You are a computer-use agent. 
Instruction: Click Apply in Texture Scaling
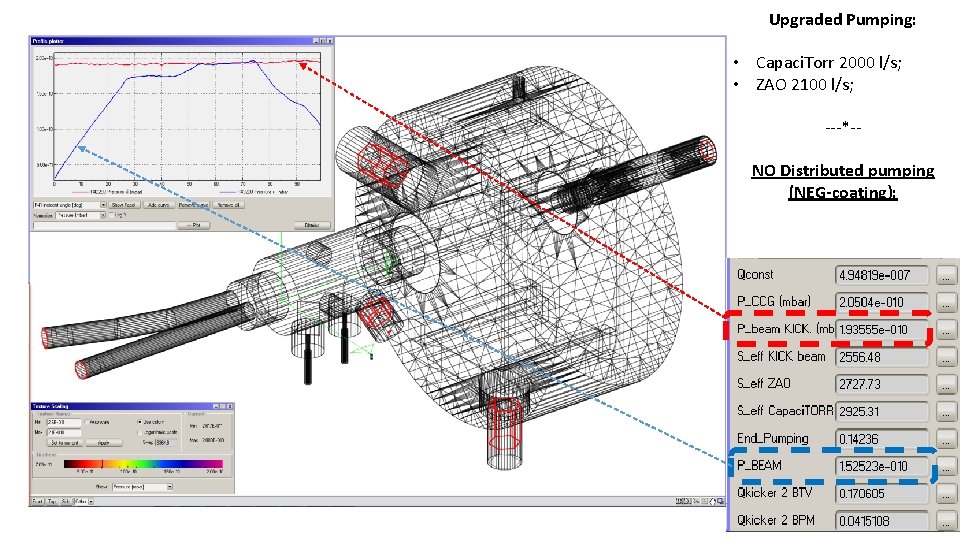(103, 443)
